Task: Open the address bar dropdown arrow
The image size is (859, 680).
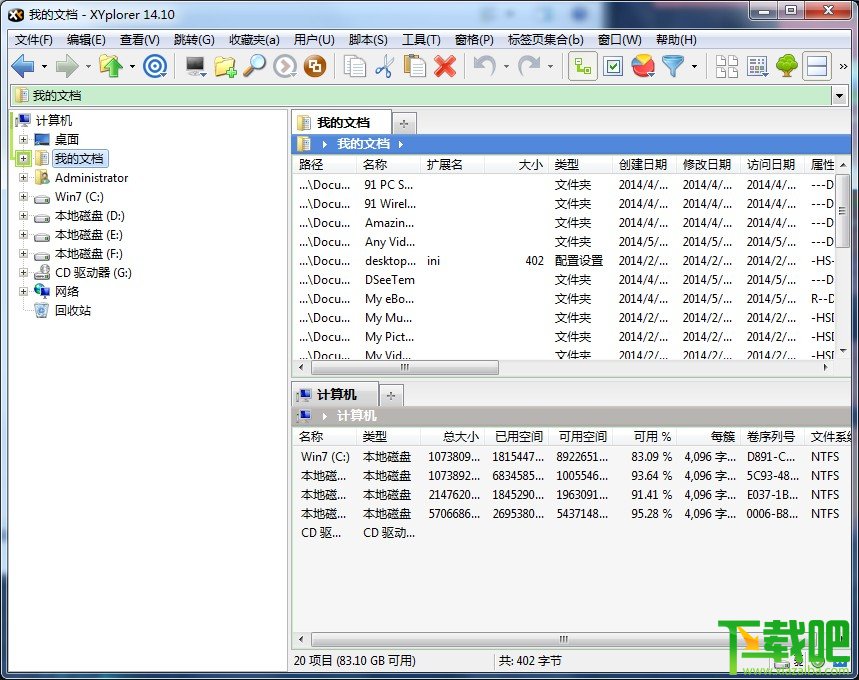Action: click(839, 96)
